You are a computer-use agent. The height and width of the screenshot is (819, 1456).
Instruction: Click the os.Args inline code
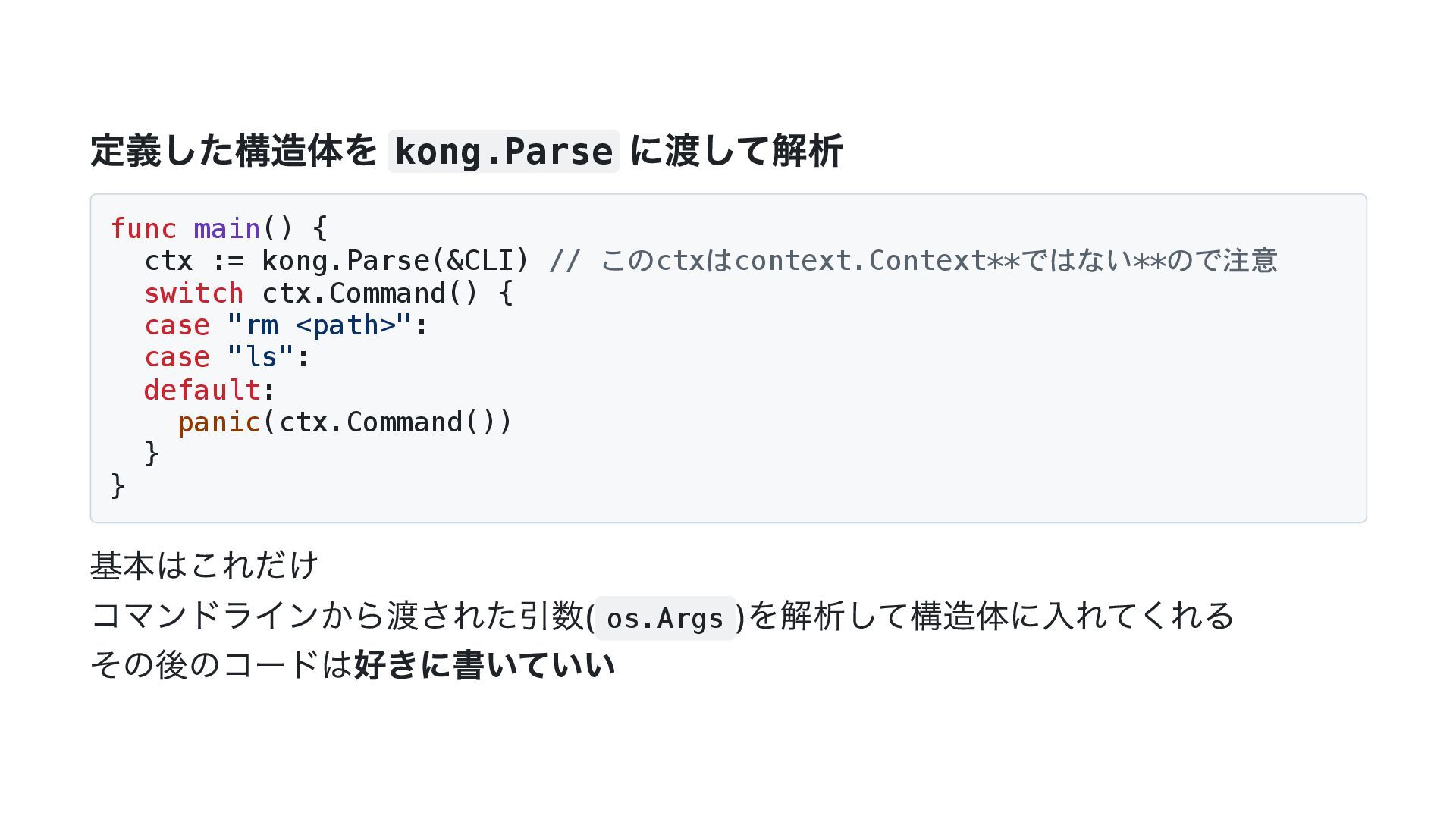pyautogui.click(x=665, y=618)
